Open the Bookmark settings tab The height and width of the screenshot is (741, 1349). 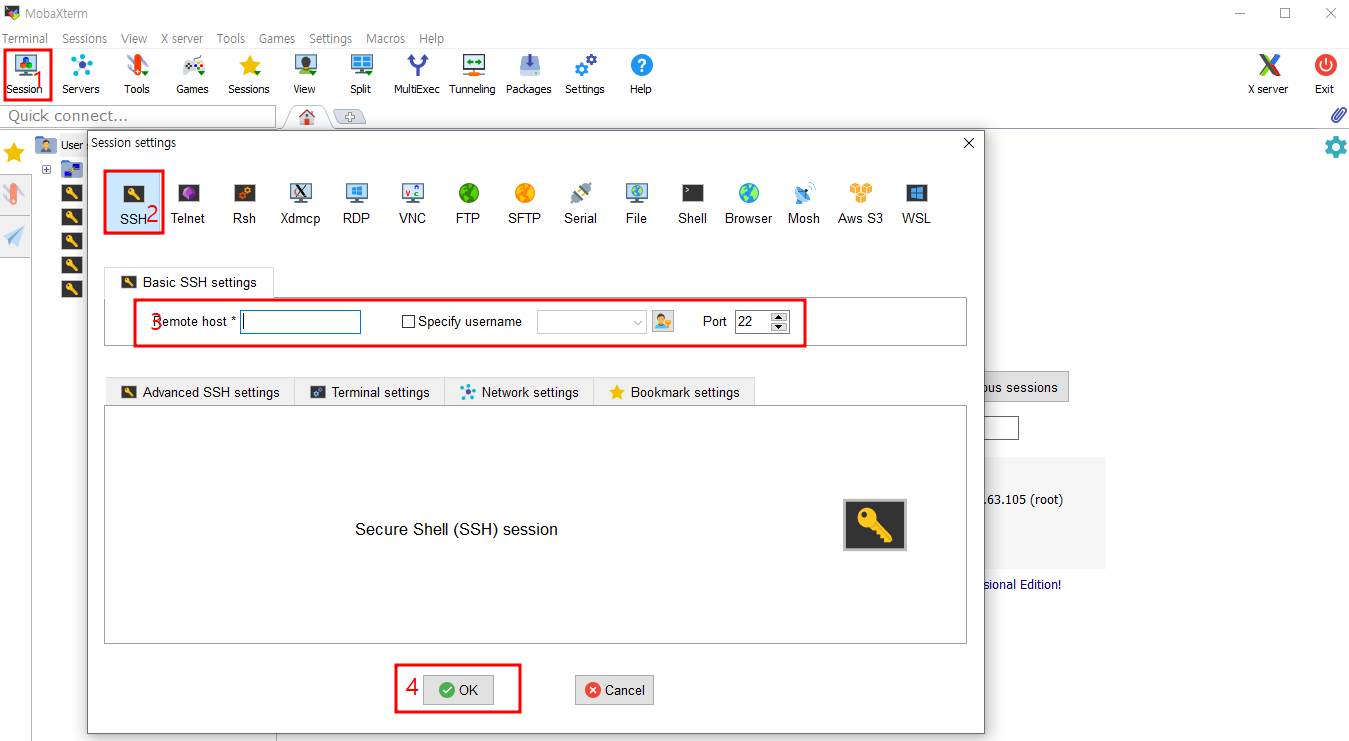674,392
